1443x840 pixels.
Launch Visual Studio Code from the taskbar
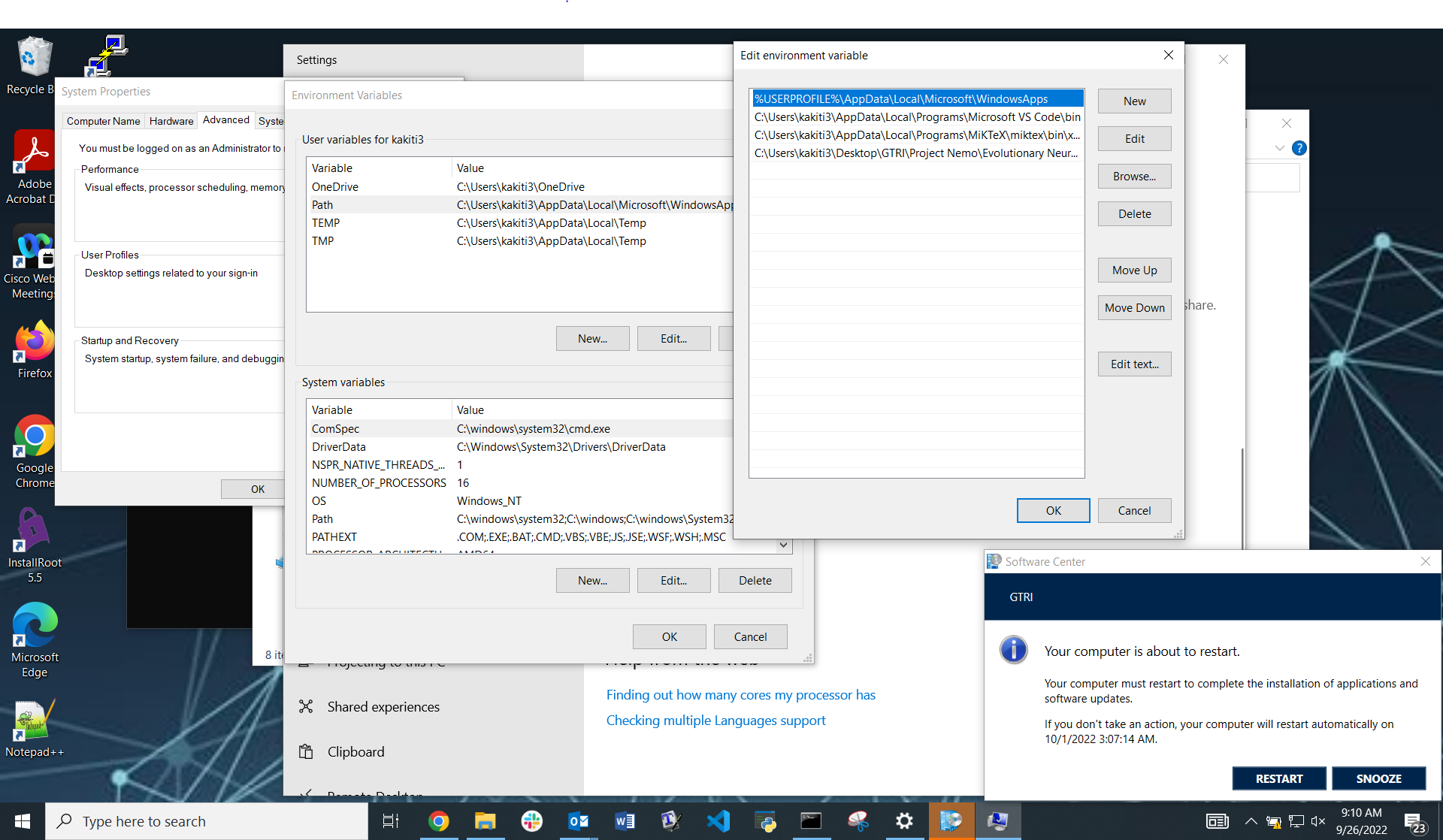[719, 820]
